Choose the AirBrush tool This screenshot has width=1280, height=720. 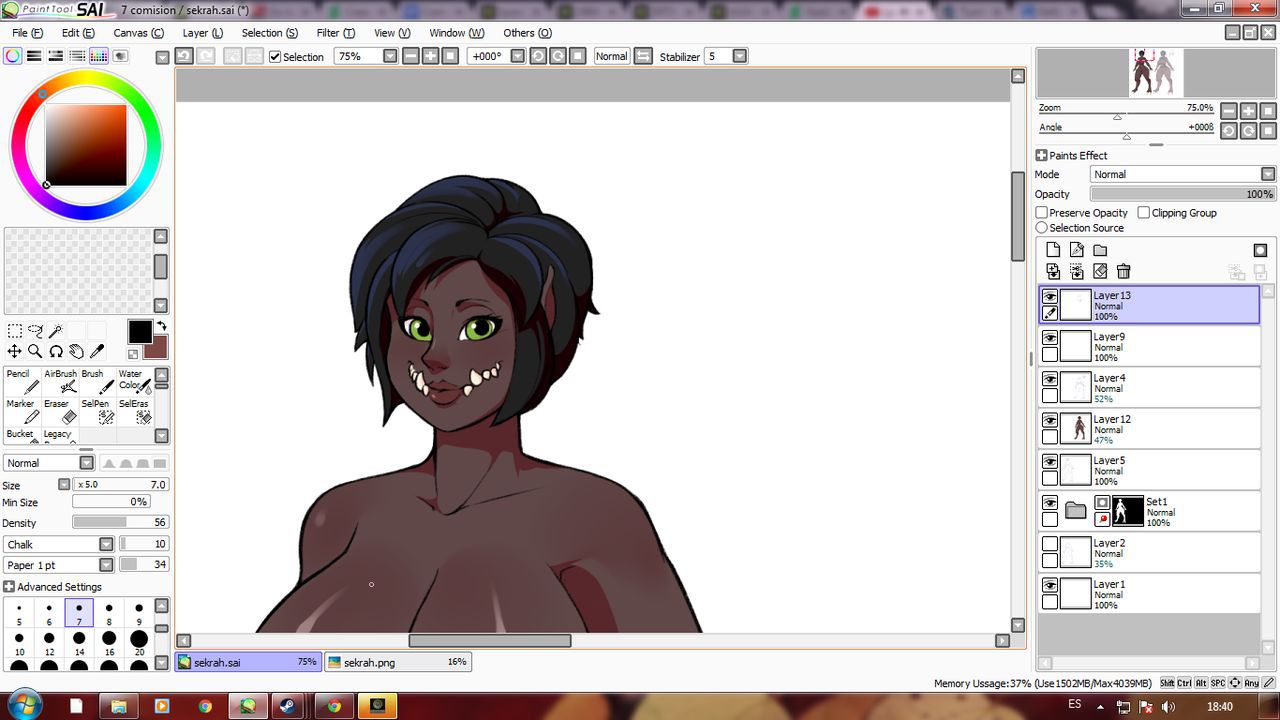click(x=61, y=381)
